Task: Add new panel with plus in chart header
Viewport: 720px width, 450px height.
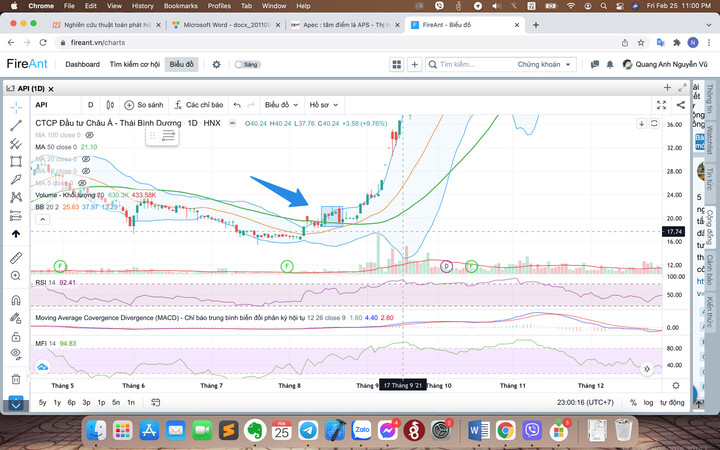Action: tap(667, 88)
